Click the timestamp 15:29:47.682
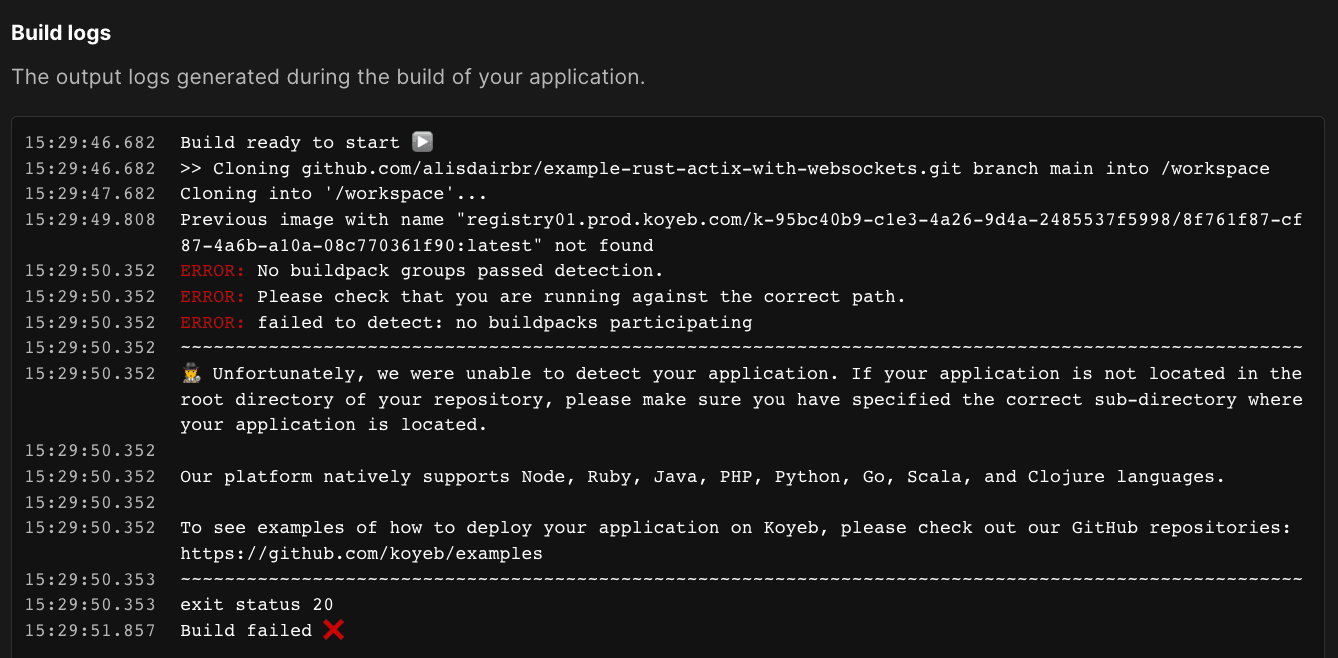Image resolution: width=1338 pixels, height=658 pixels. click(90, 194)
